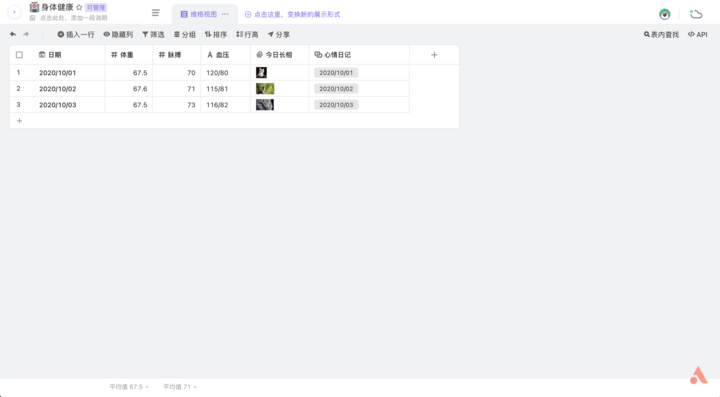The image size is (720, 397).
Task: Click the cloud sync status icon
Action: [x=696, y=14]
